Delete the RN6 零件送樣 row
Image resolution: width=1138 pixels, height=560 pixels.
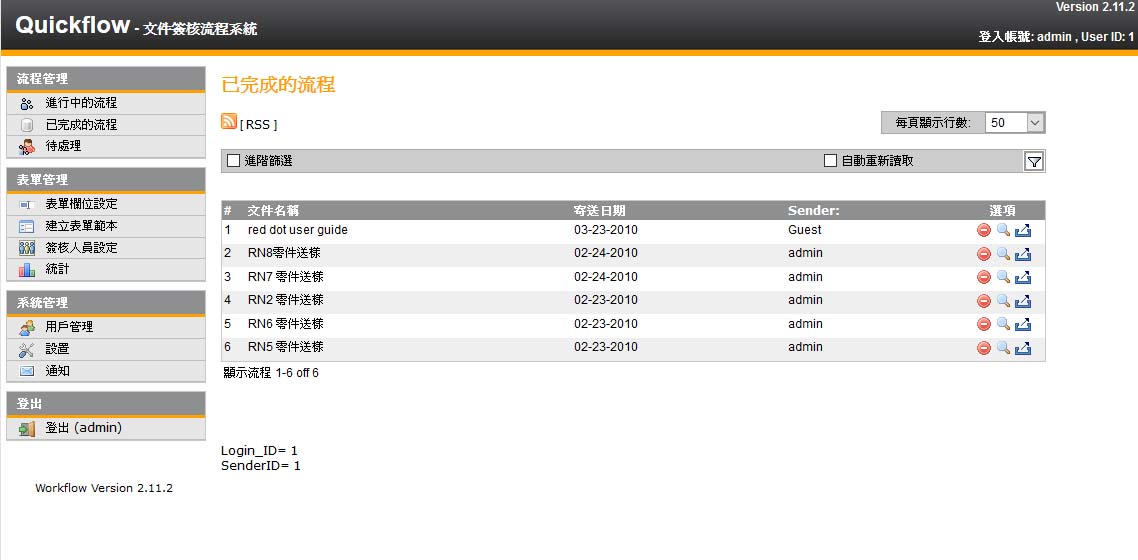pyautogui.click(x=984, y=324)
